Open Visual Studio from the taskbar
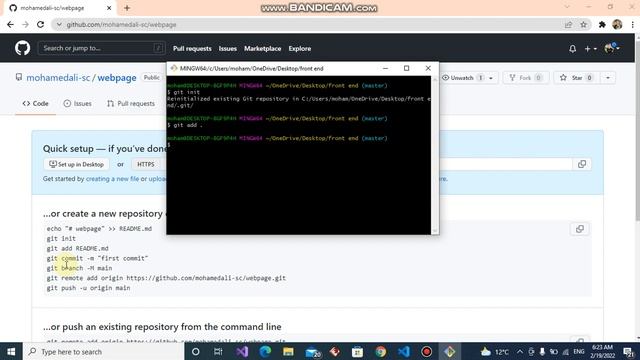 pyautogui.click(x=242, y=351)
